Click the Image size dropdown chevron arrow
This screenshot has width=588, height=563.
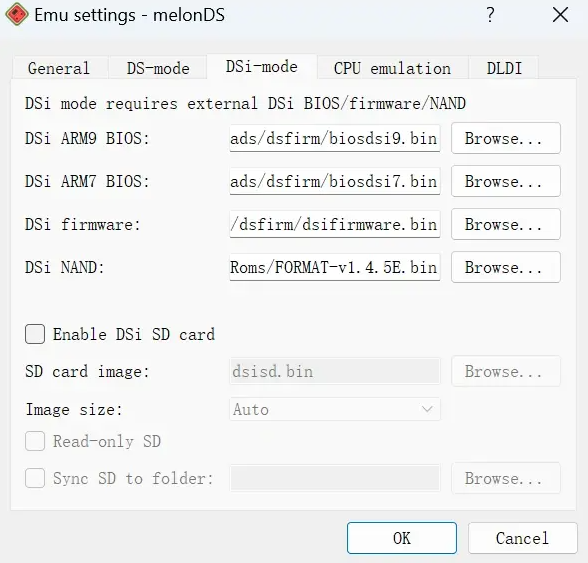tap(427, 409)
